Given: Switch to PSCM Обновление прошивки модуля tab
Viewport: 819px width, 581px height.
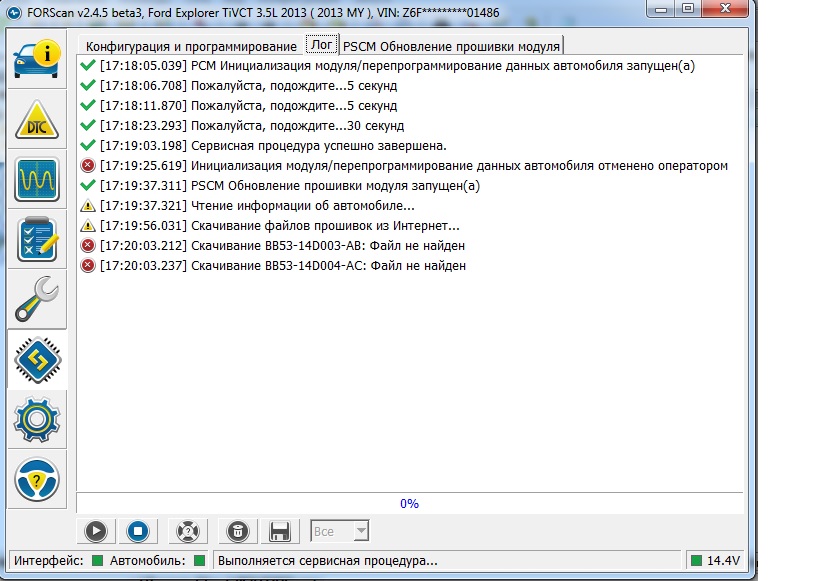Looking at the screenshot, I should click(451, 46).
